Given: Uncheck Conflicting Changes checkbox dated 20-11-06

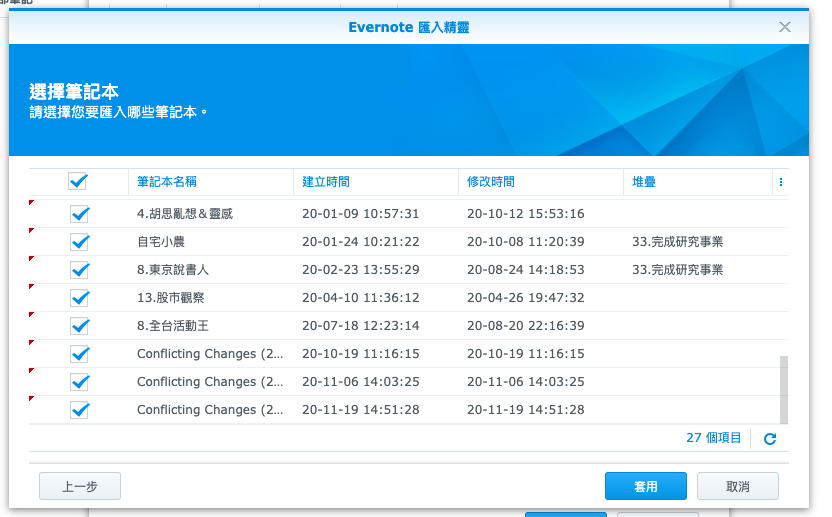Looking at the screenshot, I should pos(80,382).
